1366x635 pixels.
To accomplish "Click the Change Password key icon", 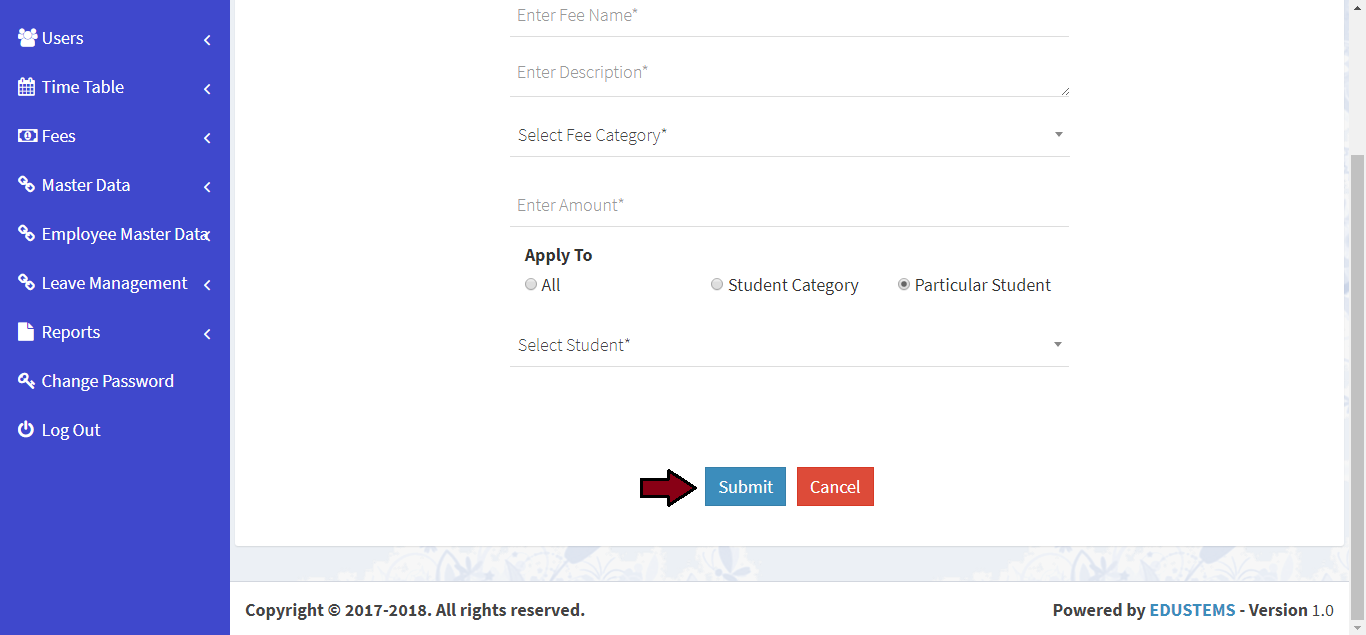I will (27, 381).
